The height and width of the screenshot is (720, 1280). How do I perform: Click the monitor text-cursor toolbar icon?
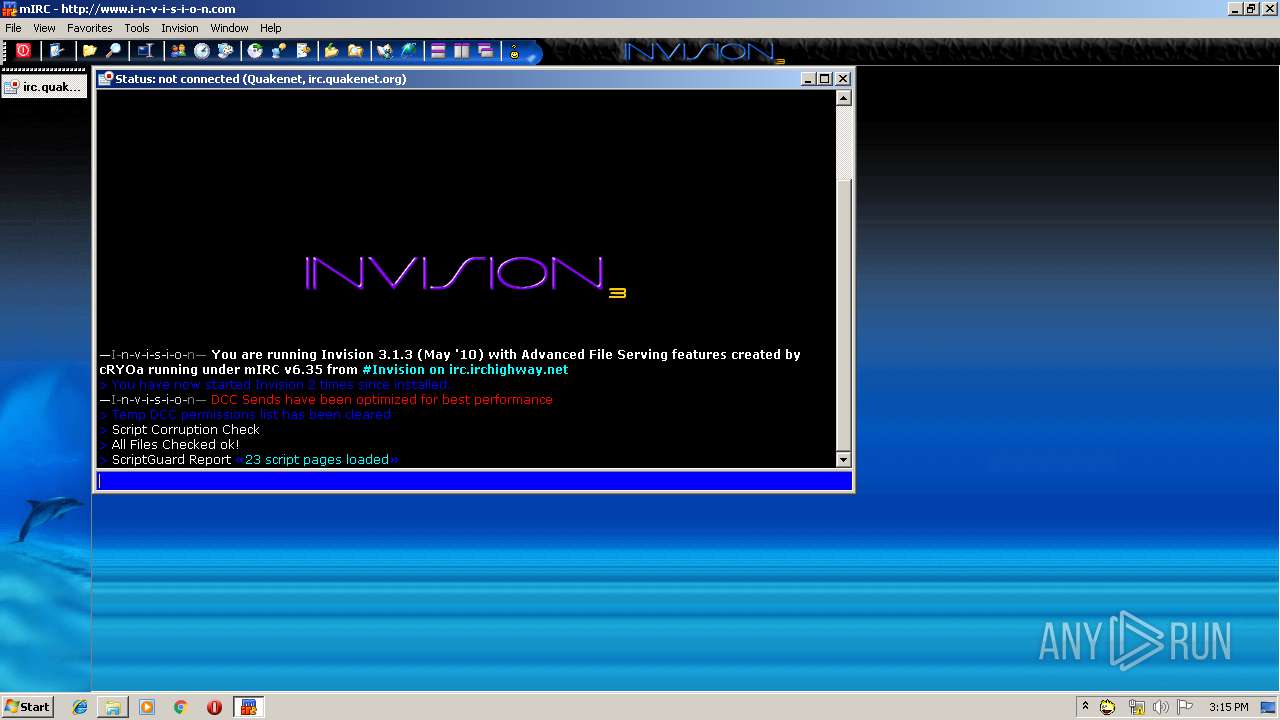145,51
